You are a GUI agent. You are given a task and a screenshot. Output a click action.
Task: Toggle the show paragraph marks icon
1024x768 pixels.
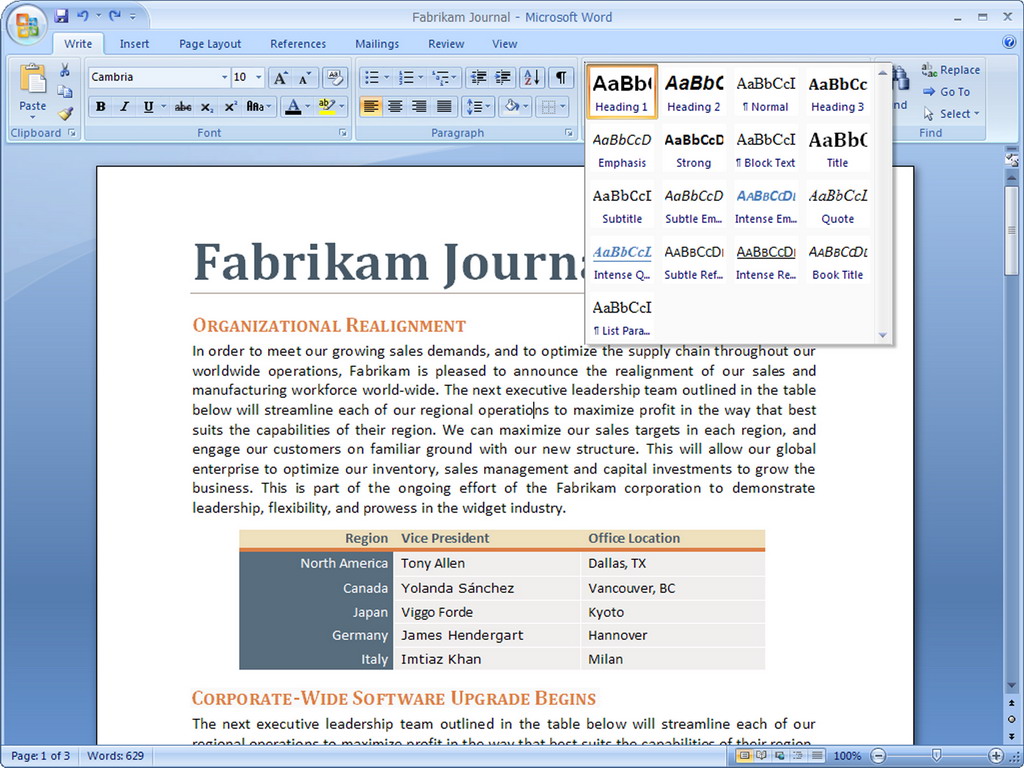(562, 77)
